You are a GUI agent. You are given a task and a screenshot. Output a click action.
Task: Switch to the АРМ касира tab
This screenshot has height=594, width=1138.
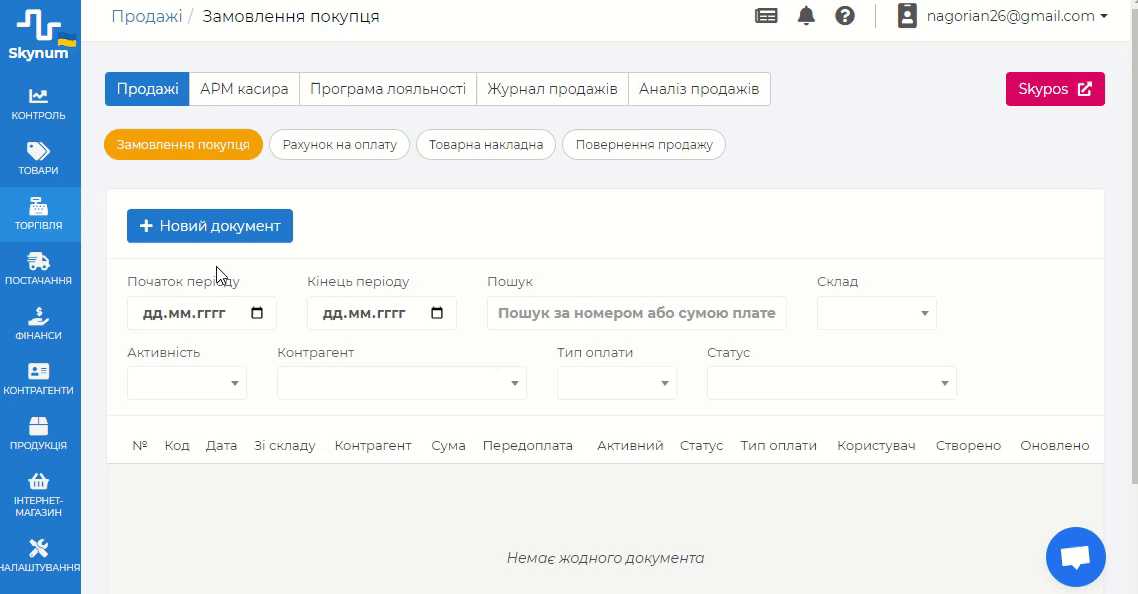pos(244,89)
